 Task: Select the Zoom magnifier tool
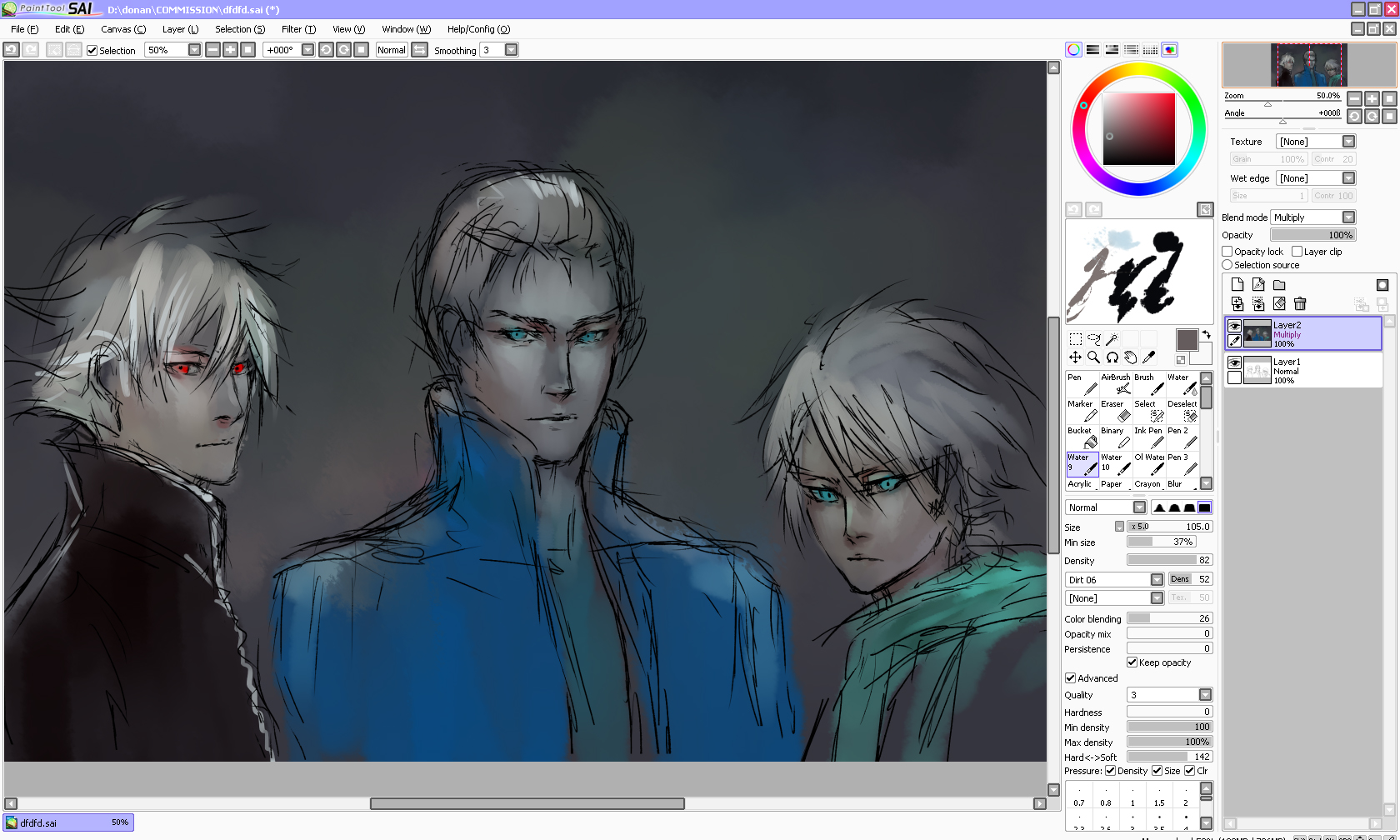coord(1093,357)
